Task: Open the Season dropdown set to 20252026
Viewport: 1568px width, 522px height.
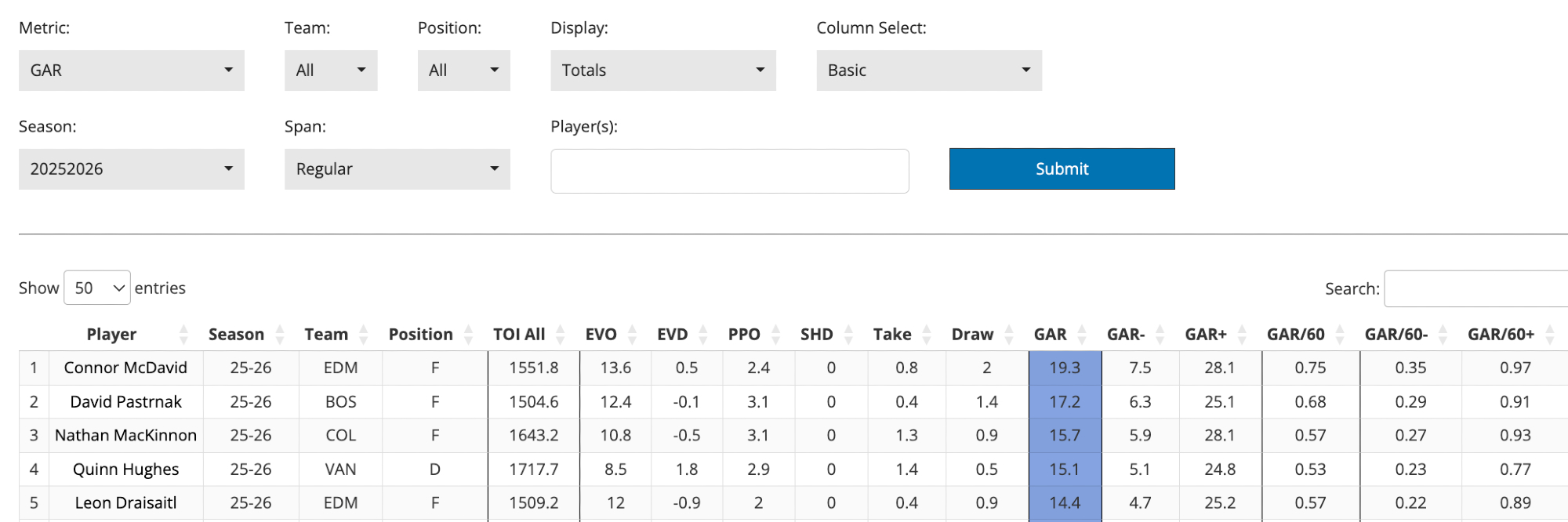Action: (x=132, y=169)
